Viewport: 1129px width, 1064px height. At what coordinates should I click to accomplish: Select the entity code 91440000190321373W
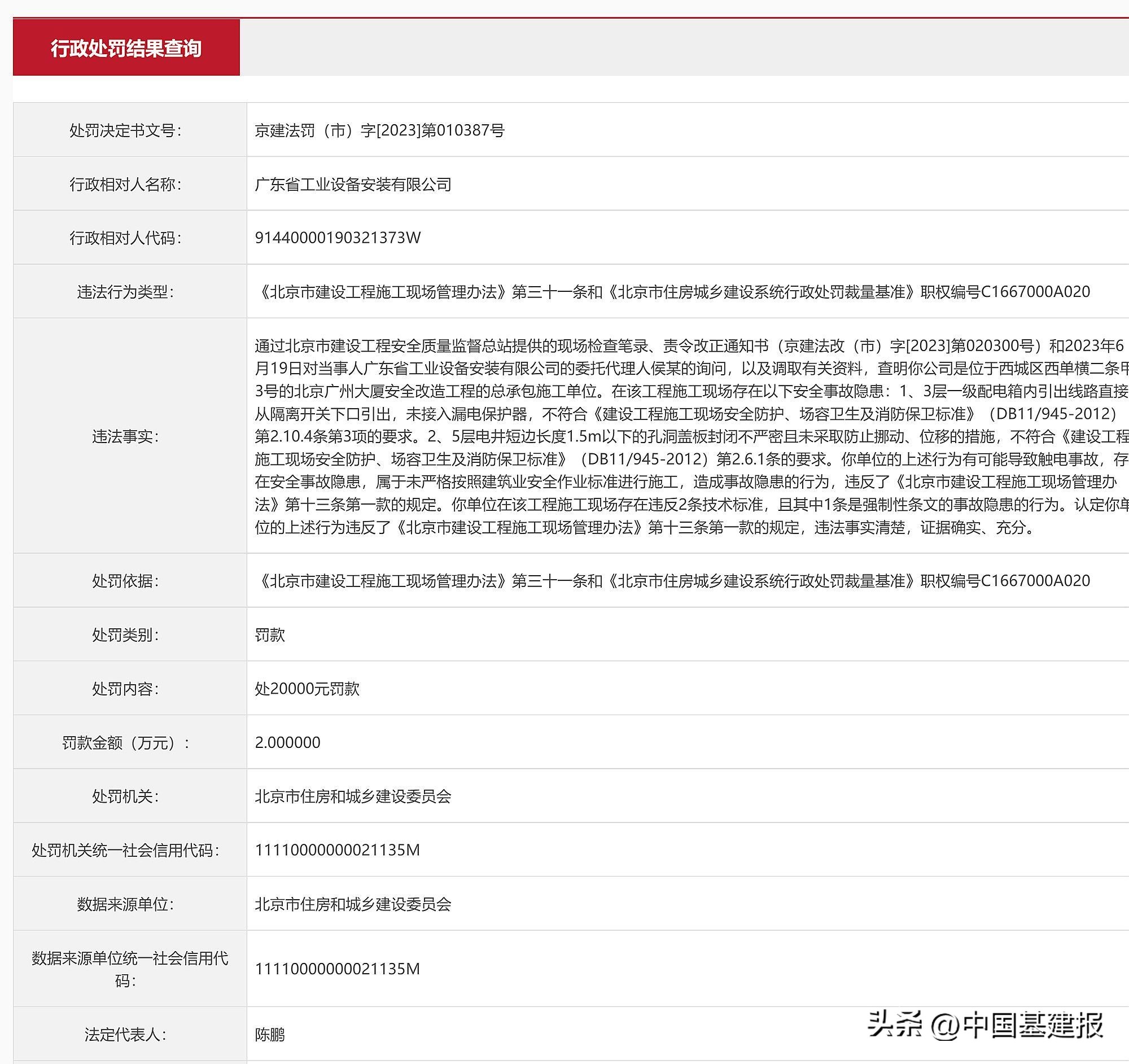(x=339, y=238)
